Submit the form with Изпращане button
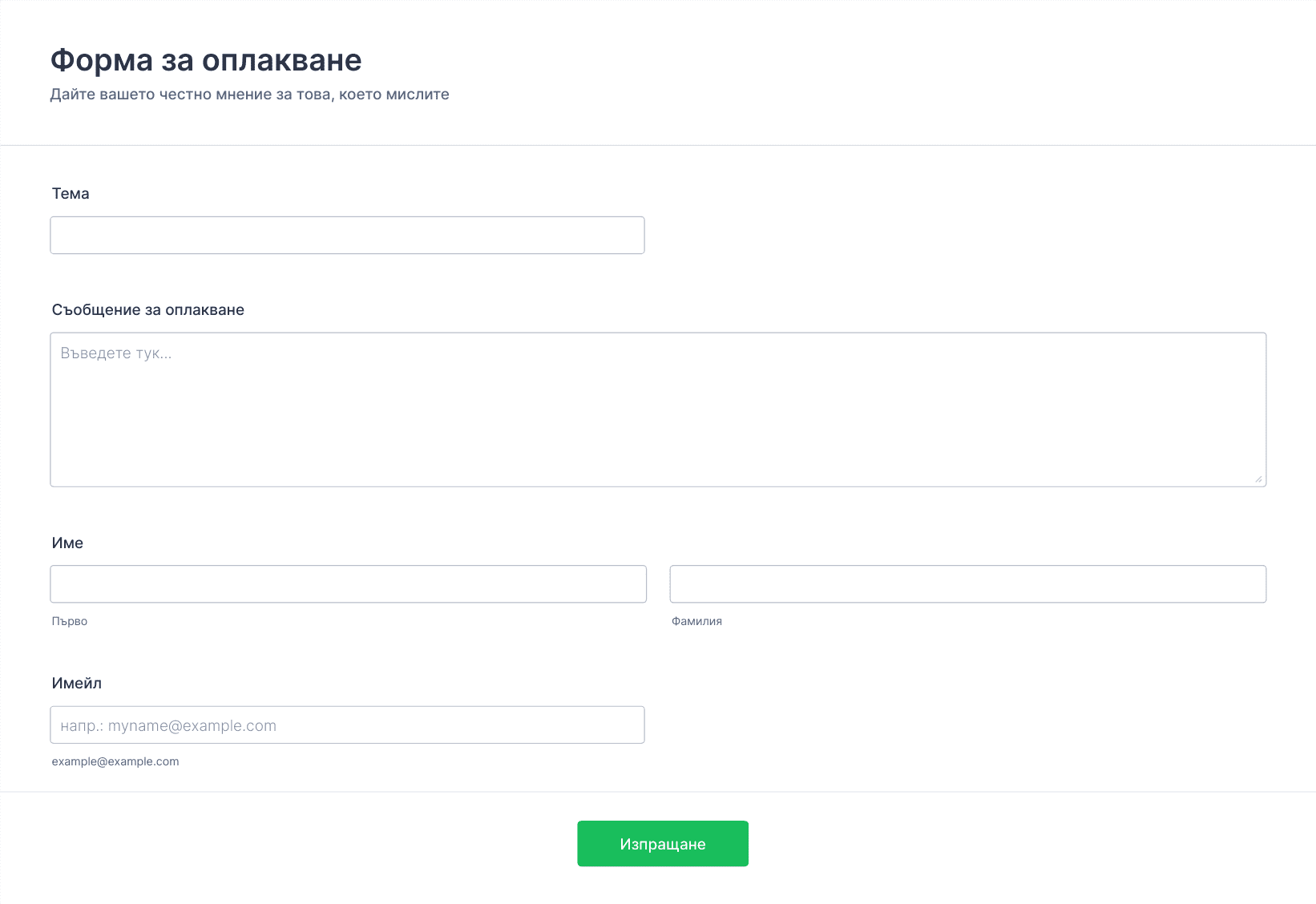 click(x=663, y=843)
